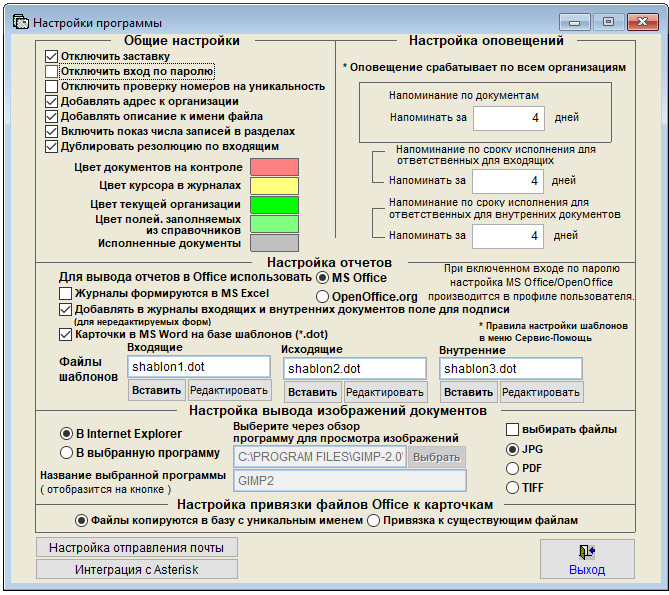This screenshot has width=669, height=595.
Task: Click the GIMP2 program name field
Action: pyautogui.click(x=350, y=481)
